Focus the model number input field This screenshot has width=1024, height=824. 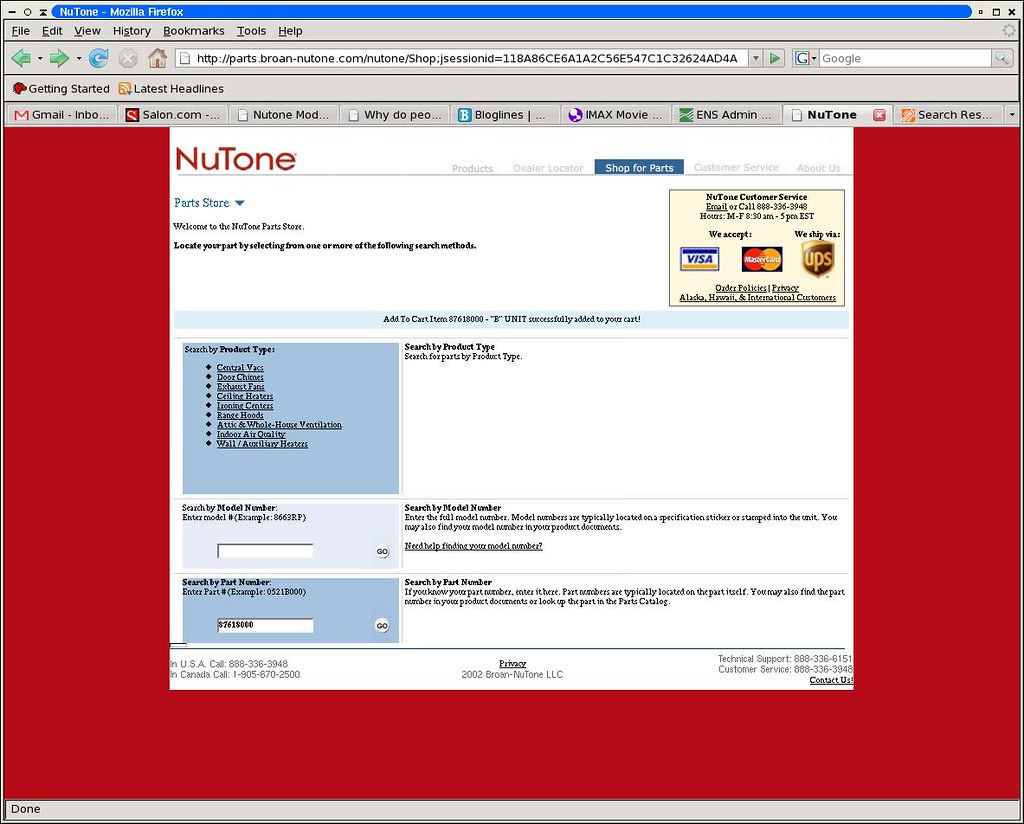(x=265, y=551)
